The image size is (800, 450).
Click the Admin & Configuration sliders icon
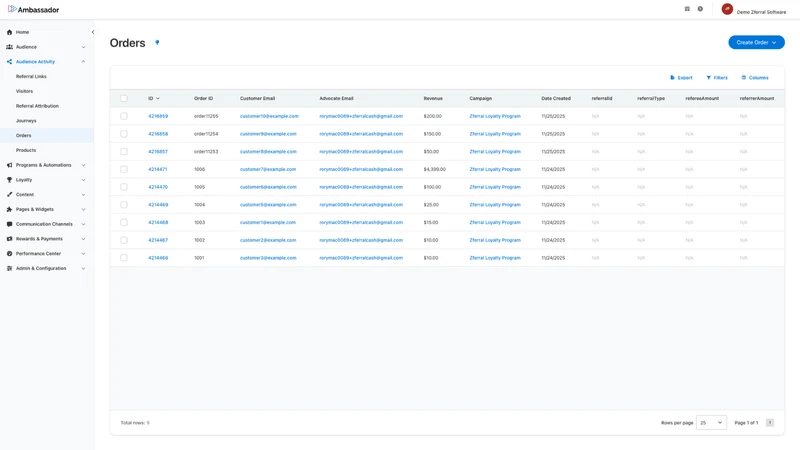point(9,269)
